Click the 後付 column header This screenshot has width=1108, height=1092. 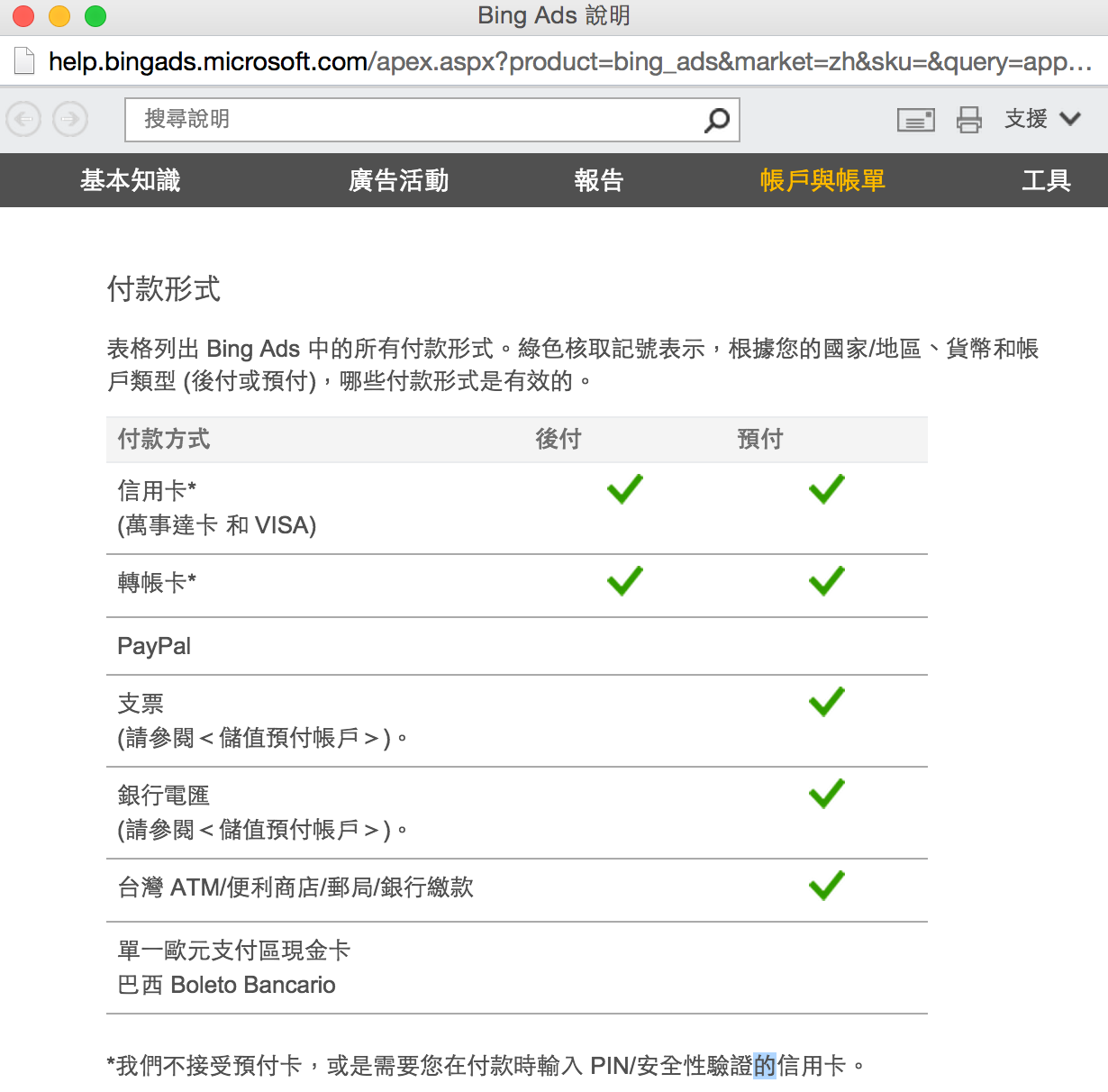(559, 439)
